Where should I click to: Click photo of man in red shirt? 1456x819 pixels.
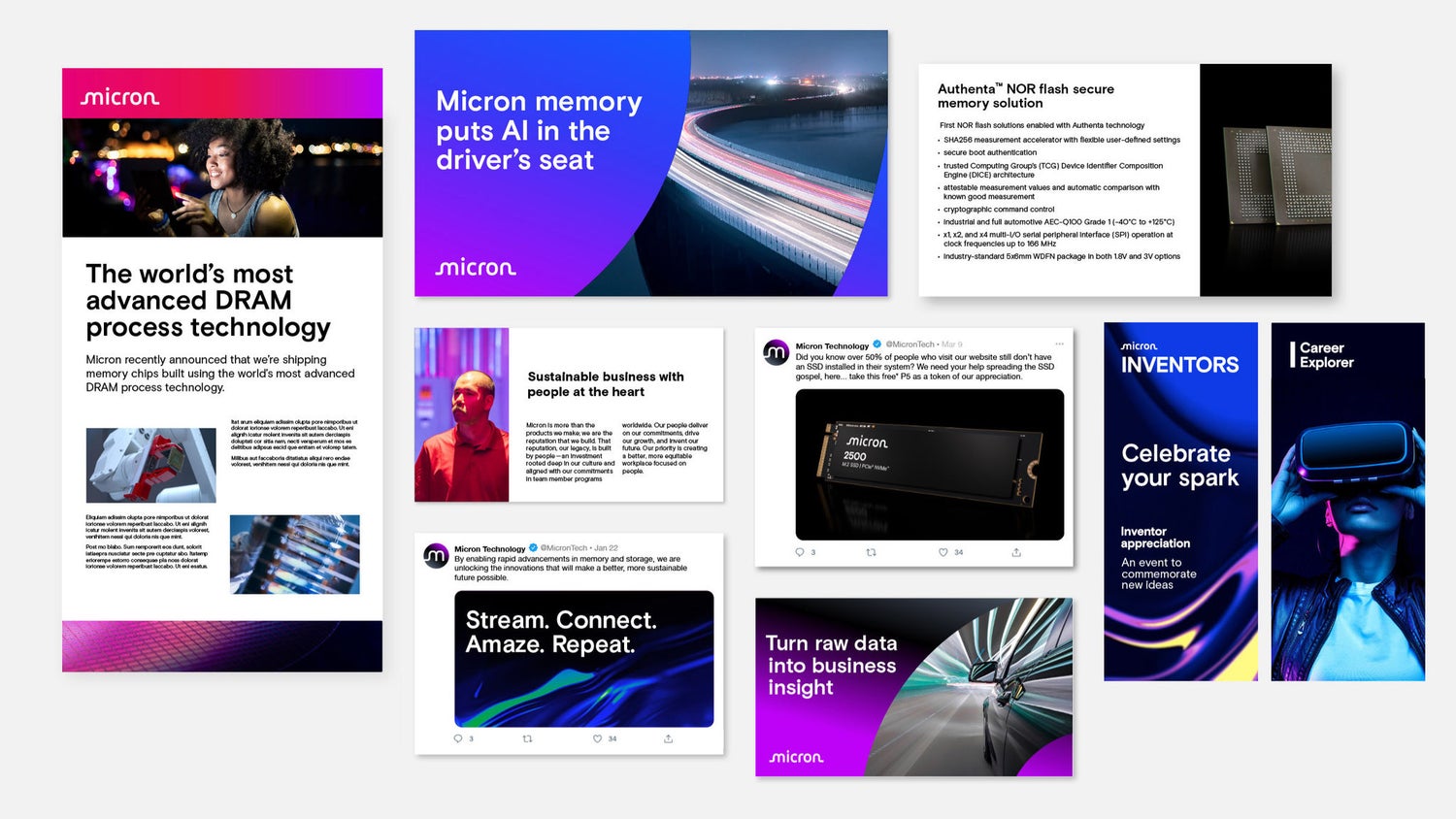tap(462, 414)
